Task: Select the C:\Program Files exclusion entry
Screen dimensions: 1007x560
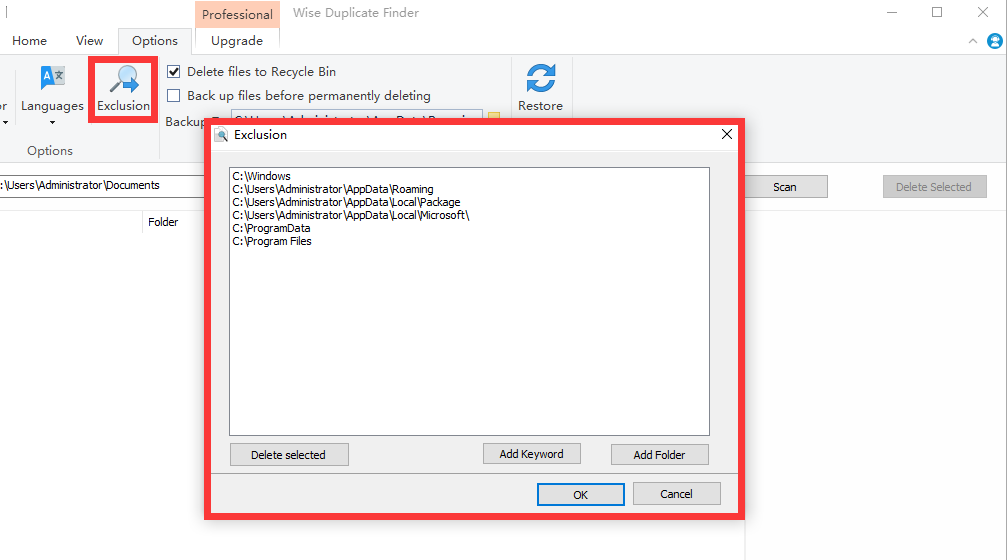Action: [x=272, y=241]
